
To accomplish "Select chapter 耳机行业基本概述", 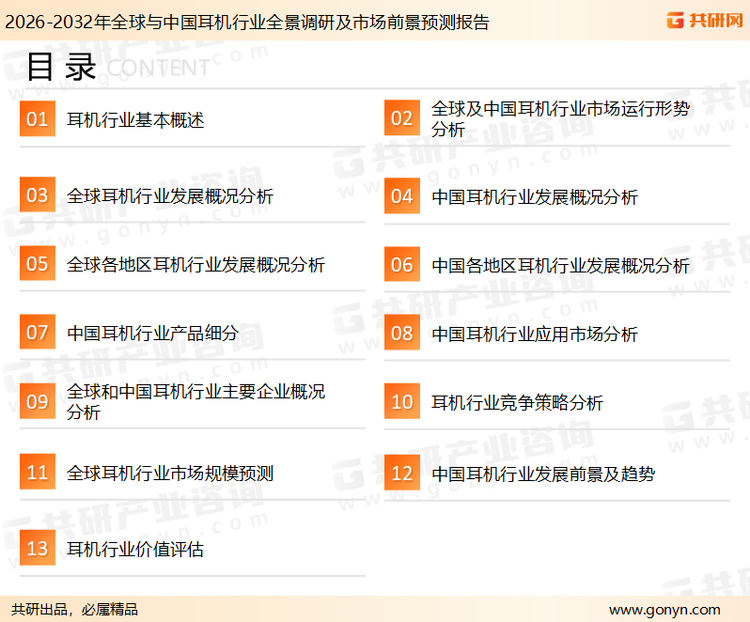I will (135, 120).
